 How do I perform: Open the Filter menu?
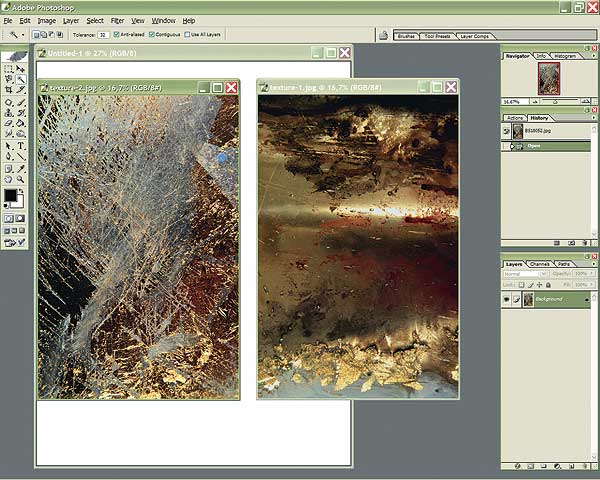click(x=118, y=20)
